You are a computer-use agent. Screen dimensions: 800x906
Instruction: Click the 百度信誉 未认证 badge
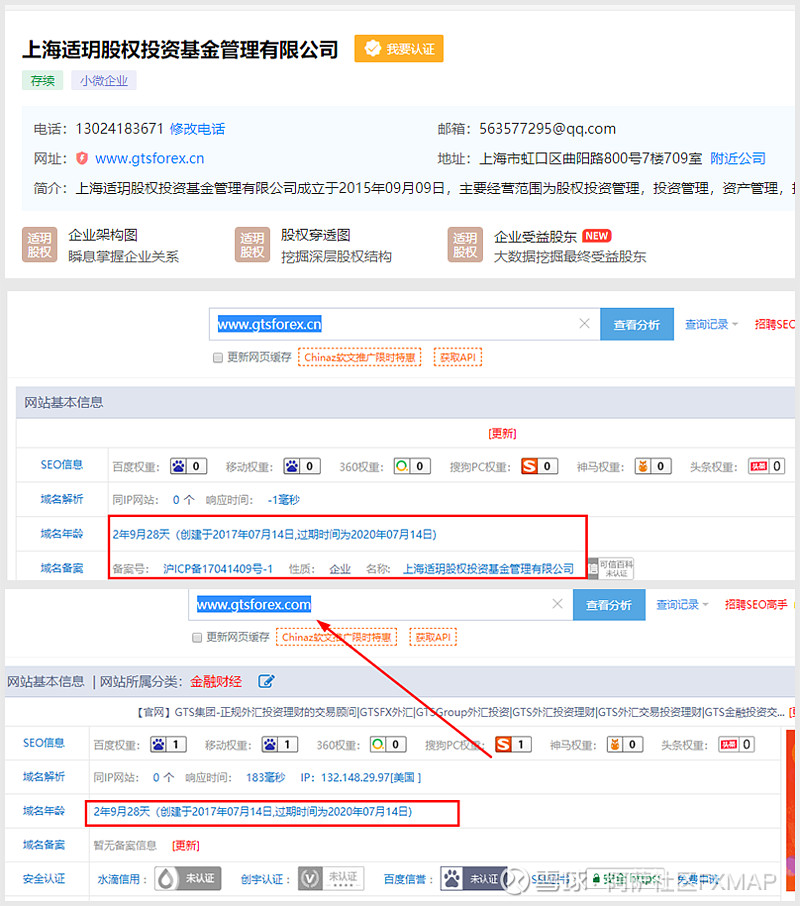(x=474, y=879)
